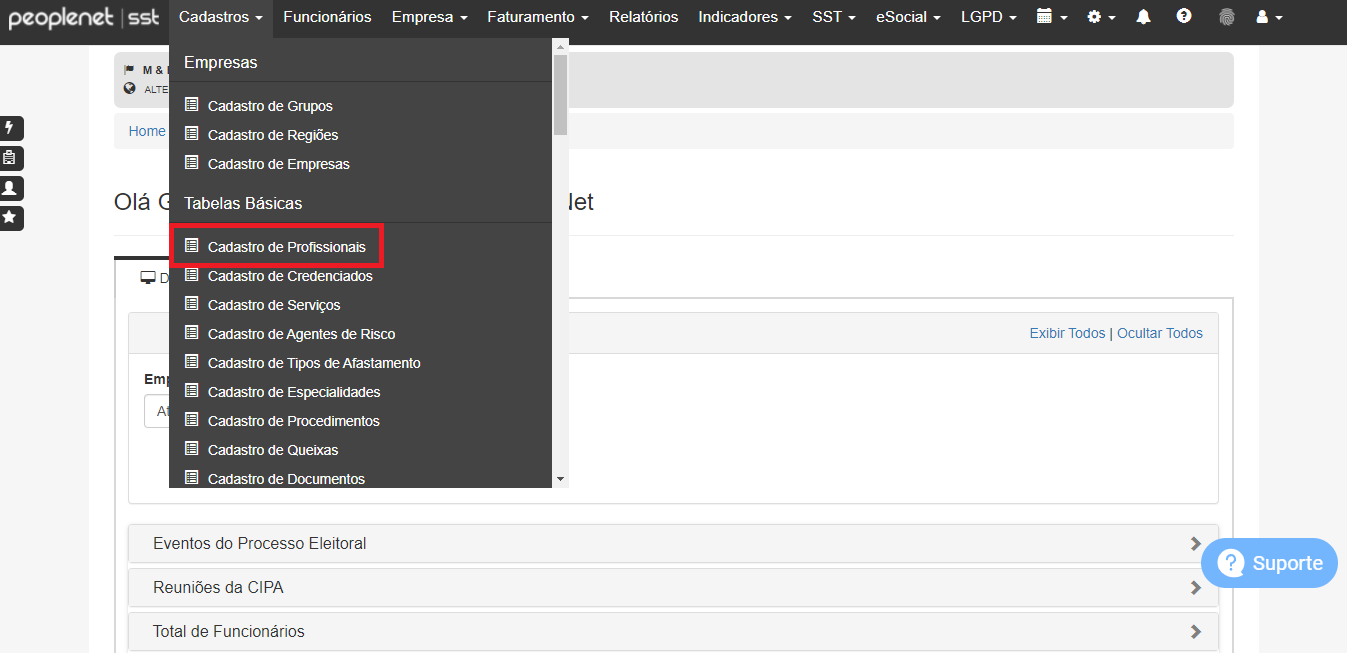This screenshot has width=1347, height=653.
Task: Click the Exibir Todos link
Action: click(1067, 332)
